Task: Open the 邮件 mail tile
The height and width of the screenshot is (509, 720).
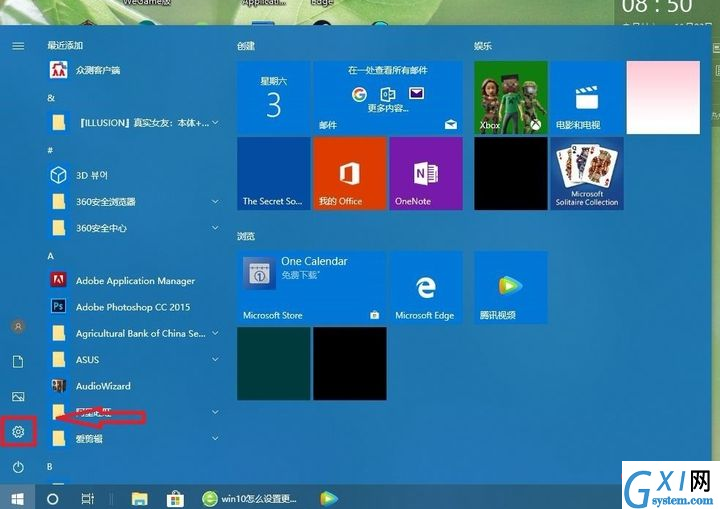Action: pyautogui.click(x=388, y=97)
